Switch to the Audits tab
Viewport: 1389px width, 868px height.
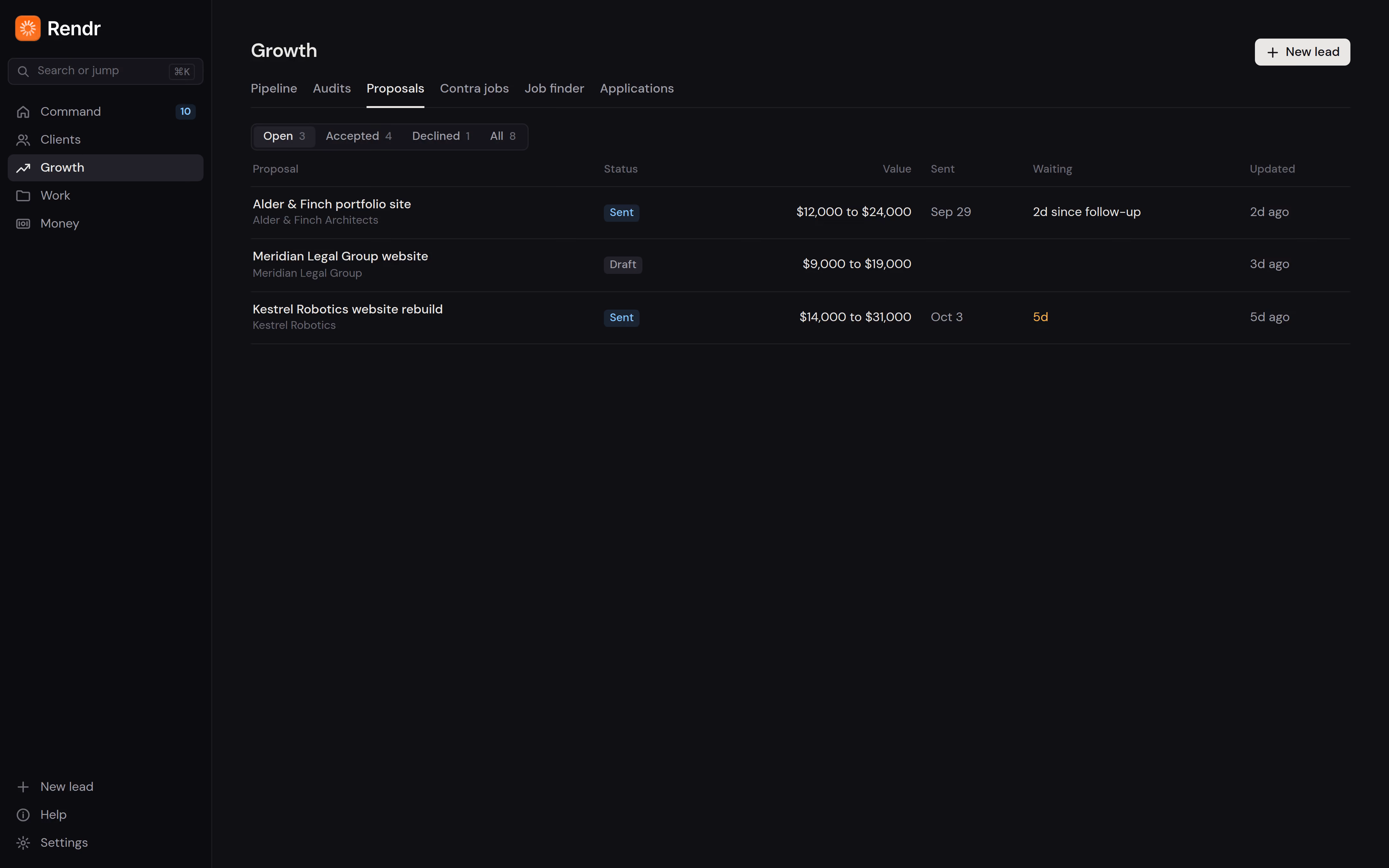pos(332,88)
